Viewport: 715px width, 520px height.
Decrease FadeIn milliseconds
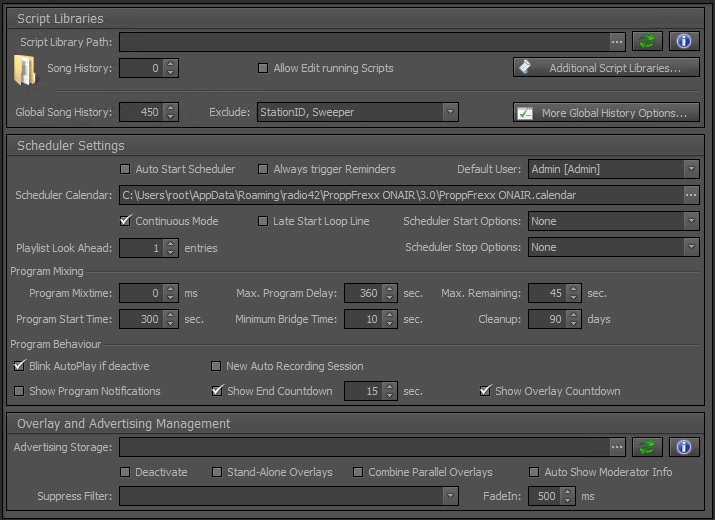click(567, 500)
